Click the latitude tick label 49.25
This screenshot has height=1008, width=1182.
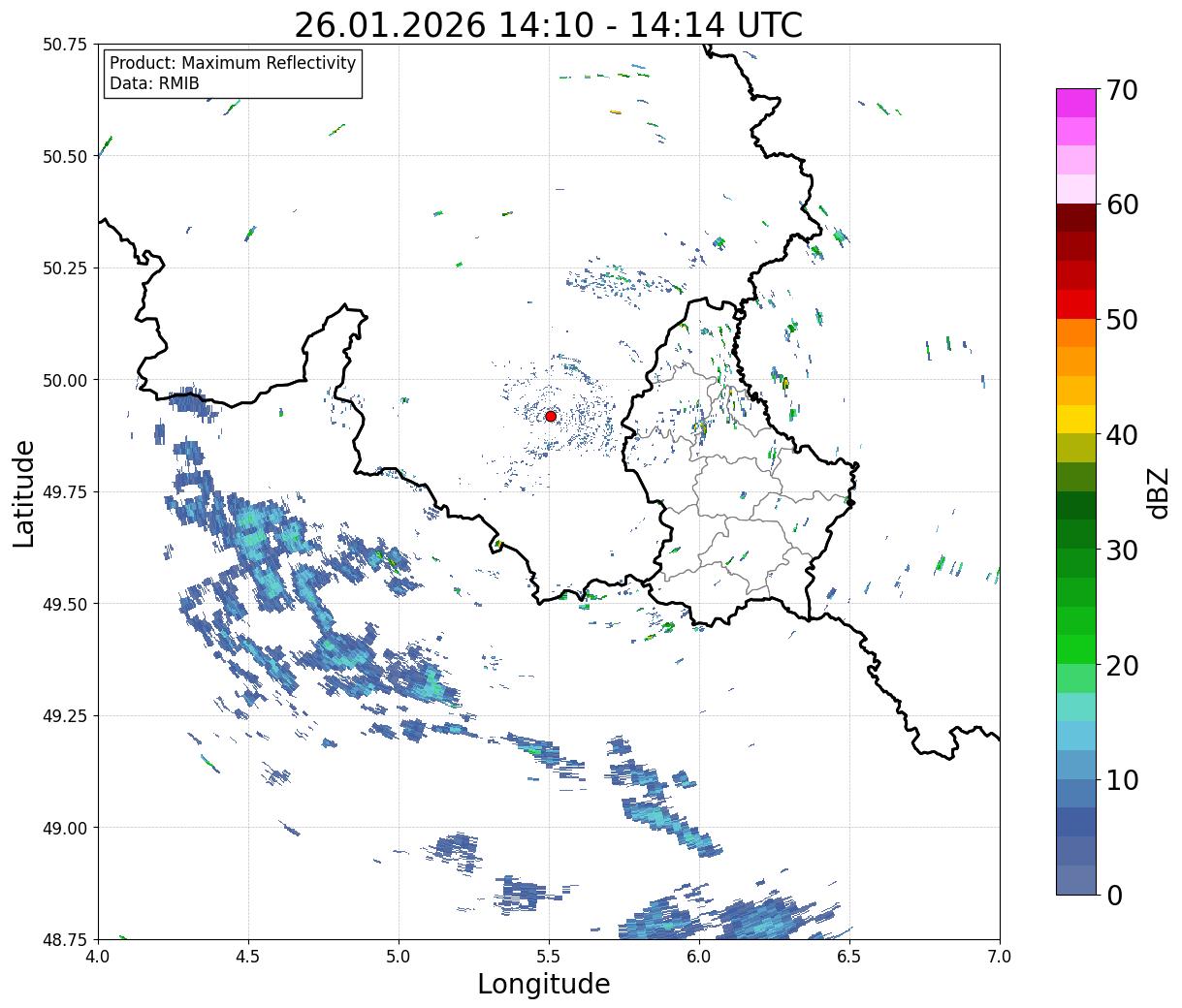(65, 716)
